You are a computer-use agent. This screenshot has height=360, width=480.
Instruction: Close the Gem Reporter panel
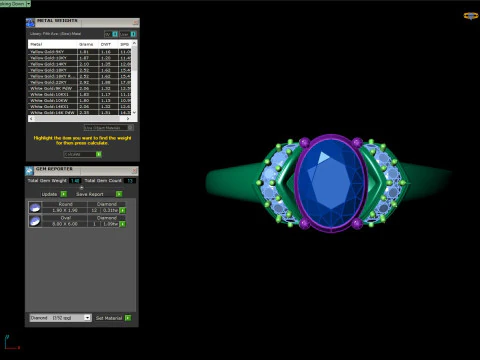134,171
